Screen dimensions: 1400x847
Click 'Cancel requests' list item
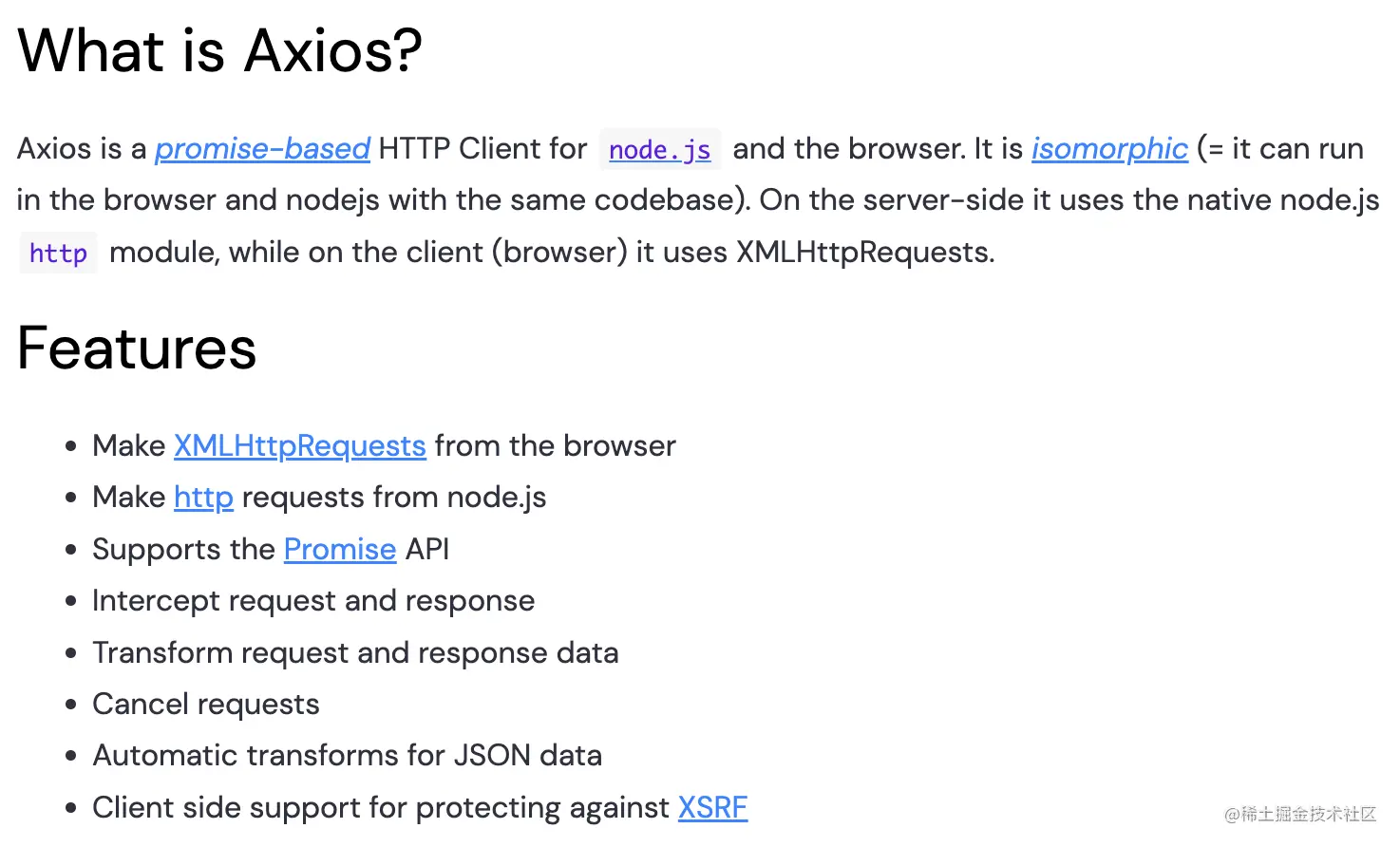pyautogui.click(x=206, y=705)
